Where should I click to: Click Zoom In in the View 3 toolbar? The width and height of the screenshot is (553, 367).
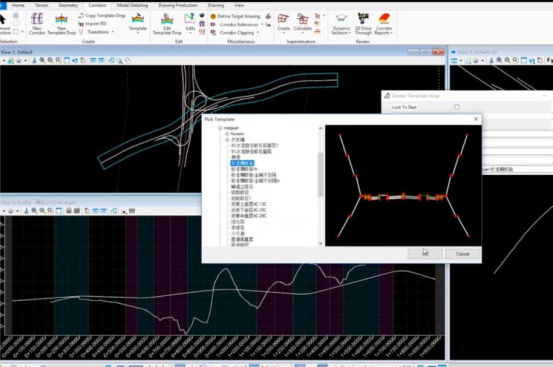[499, 61]
